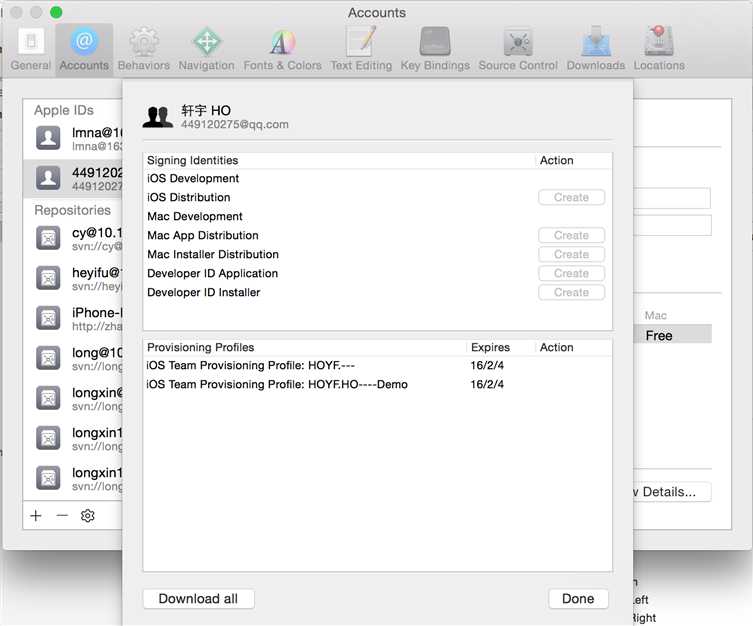Select profile HOYF.HO----Demo row
753x626 pixels.
pos(377,385)
